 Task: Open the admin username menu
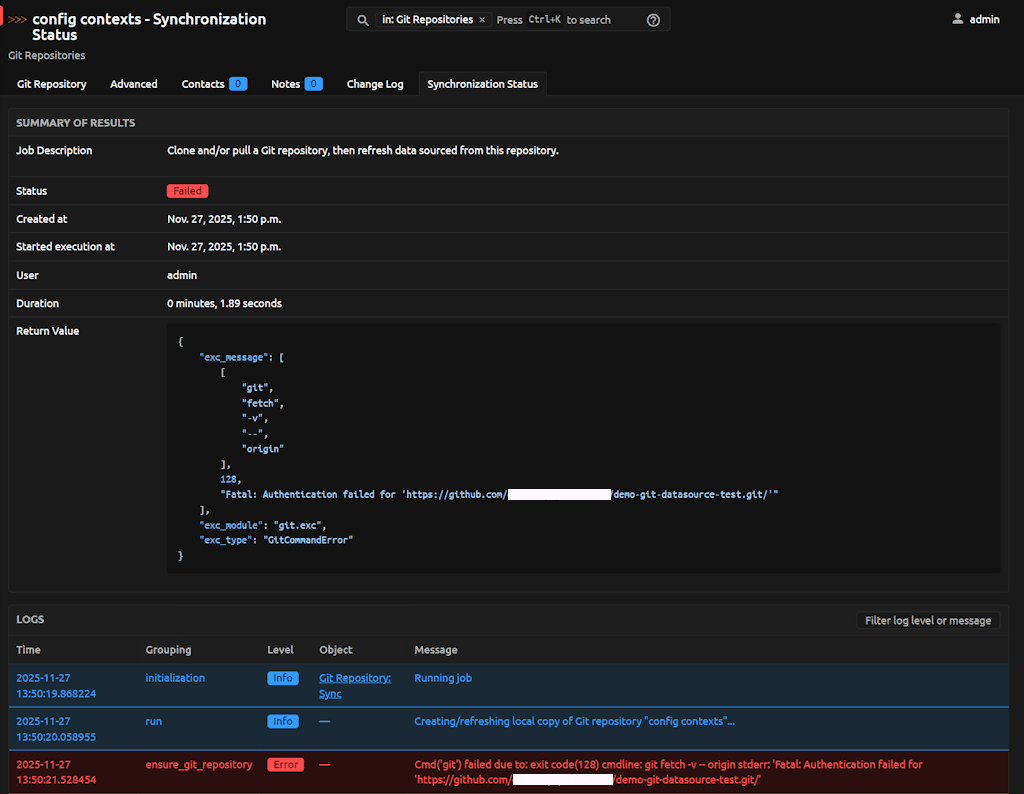pyautogui.click(x=984, y=19)
